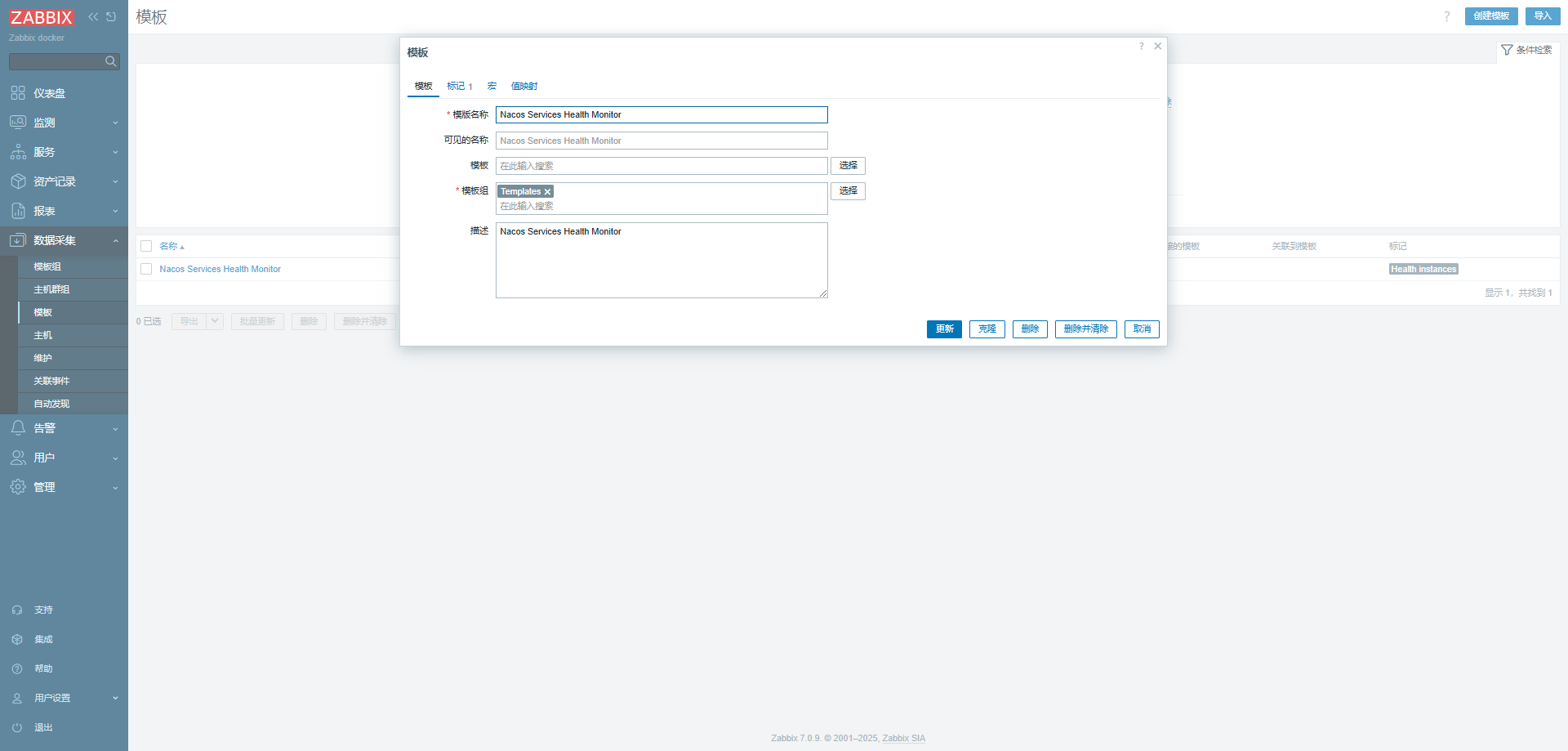
Task: Click the 监测 monitoring icon
Action: [18, 123]
